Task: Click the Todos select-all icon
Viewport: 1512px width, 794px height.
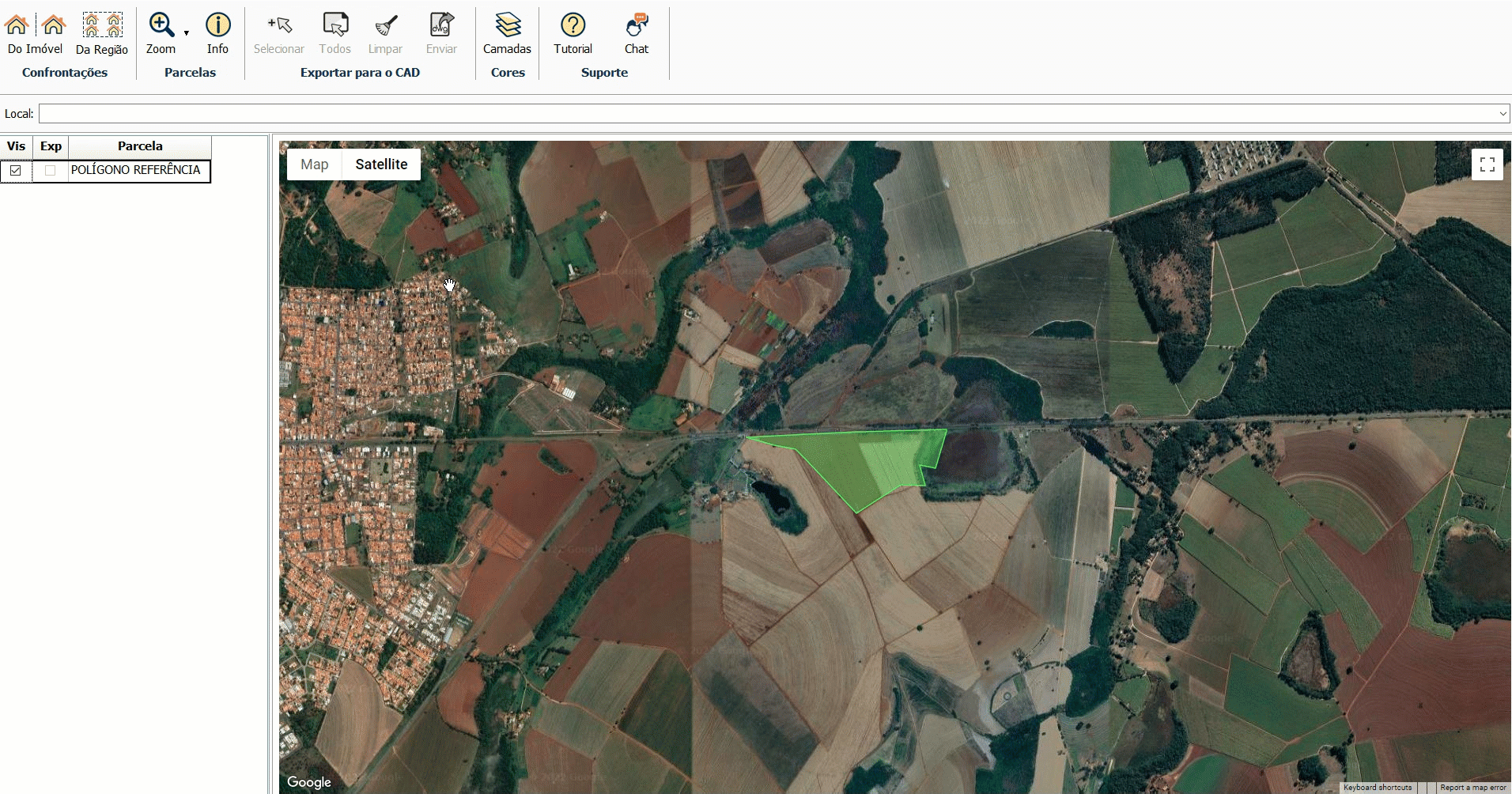Action: (x=335, y=26)
